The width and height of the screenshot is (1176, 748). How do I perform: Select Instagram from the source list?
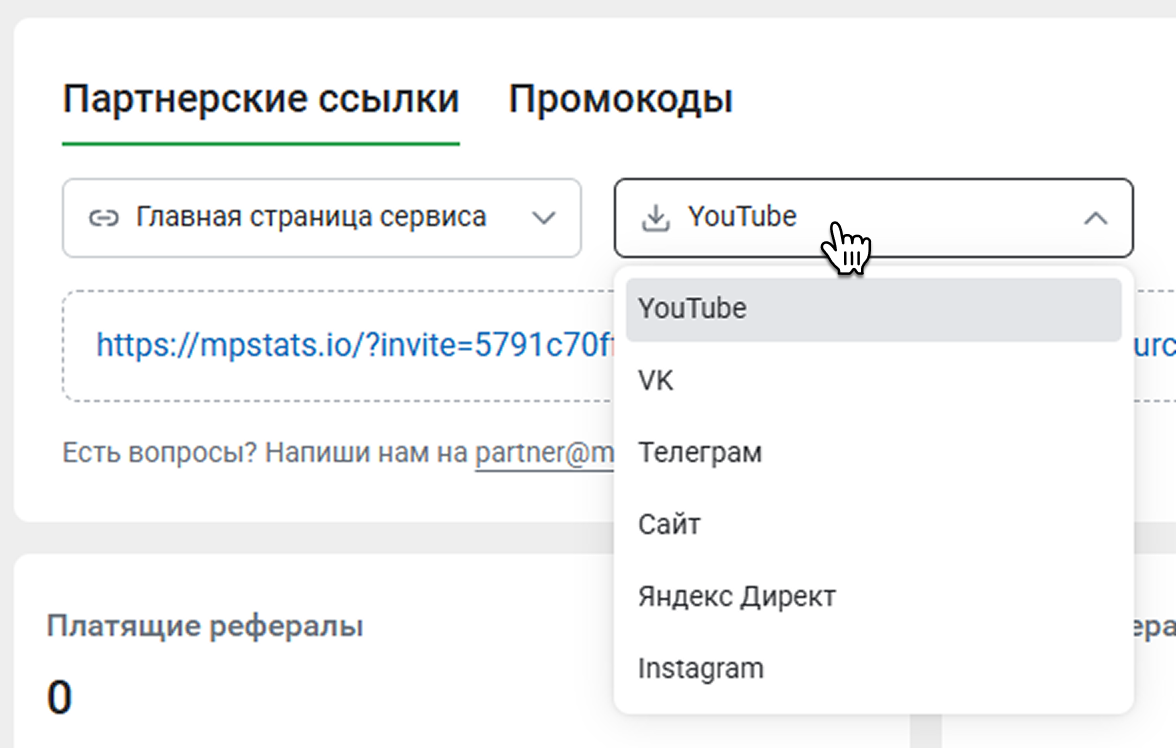tap(700, 669)
